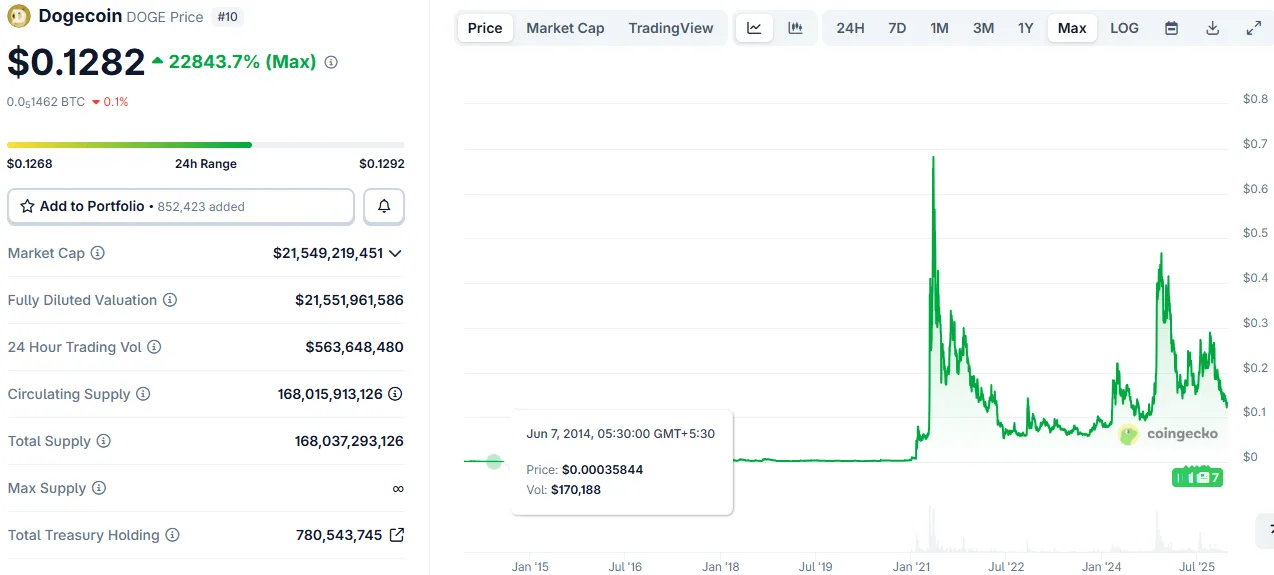1274x575 pixels.
Task: Click the $21,549,219,451 market cap value
Action: [x=328, y=253]
